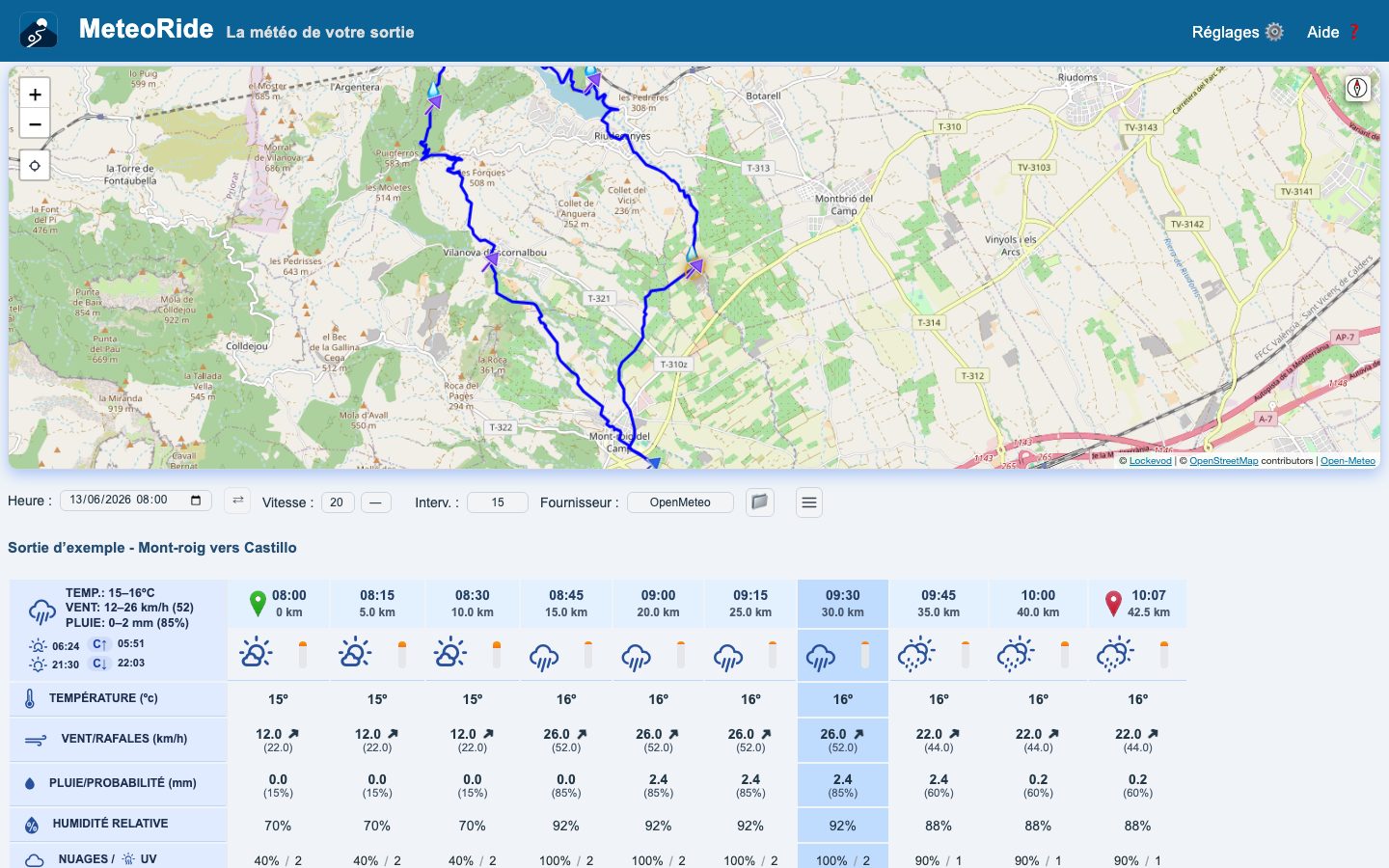1389x868 pixels.
Task: Edit the Heure date and time field
Action: click(136, 501)
